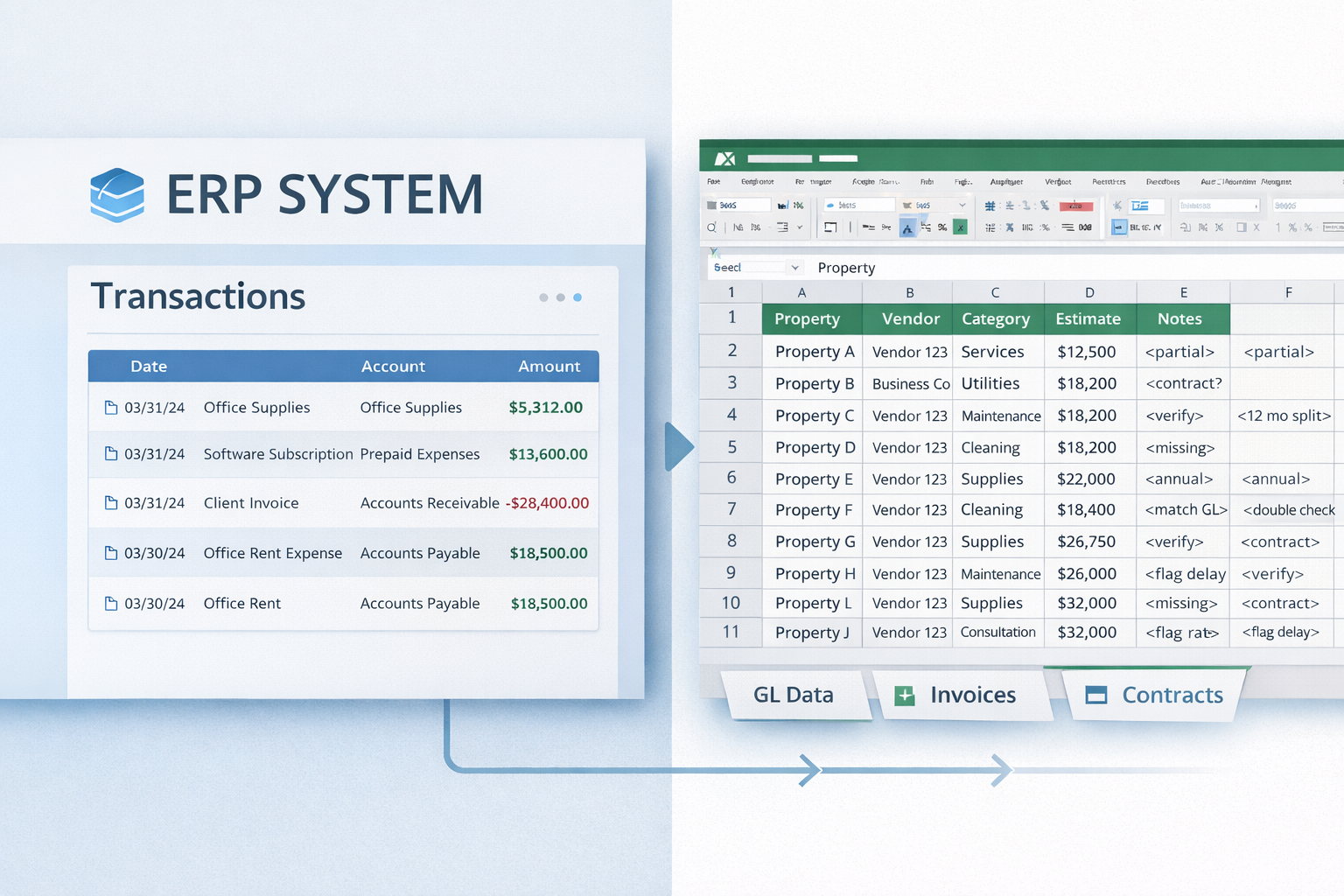Viewport: 1344px width, 896px height.
Task: Switch to the GL Data sheet tab
Action: coord(794,695)
